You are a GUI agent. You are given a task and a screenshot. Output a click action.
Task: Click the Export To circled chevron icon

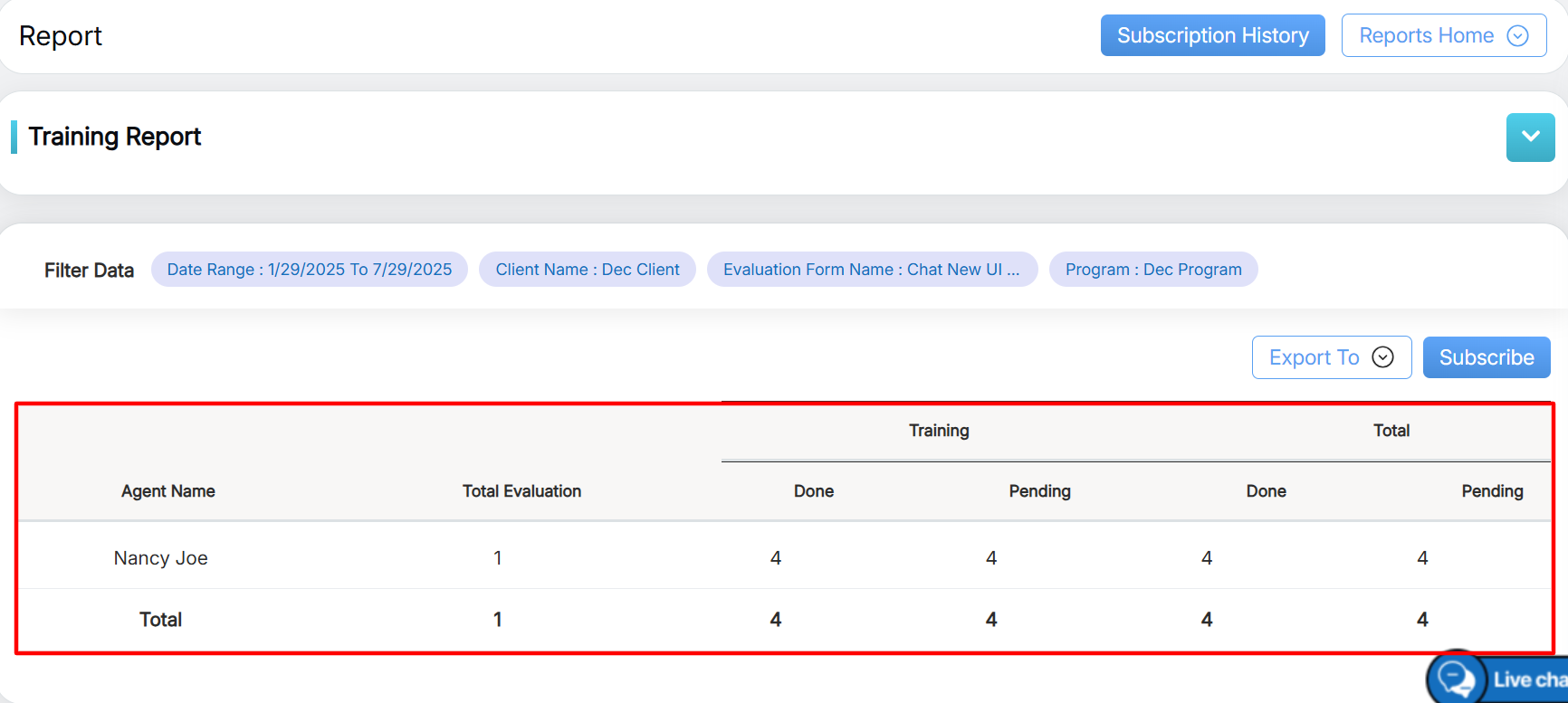1382,357
